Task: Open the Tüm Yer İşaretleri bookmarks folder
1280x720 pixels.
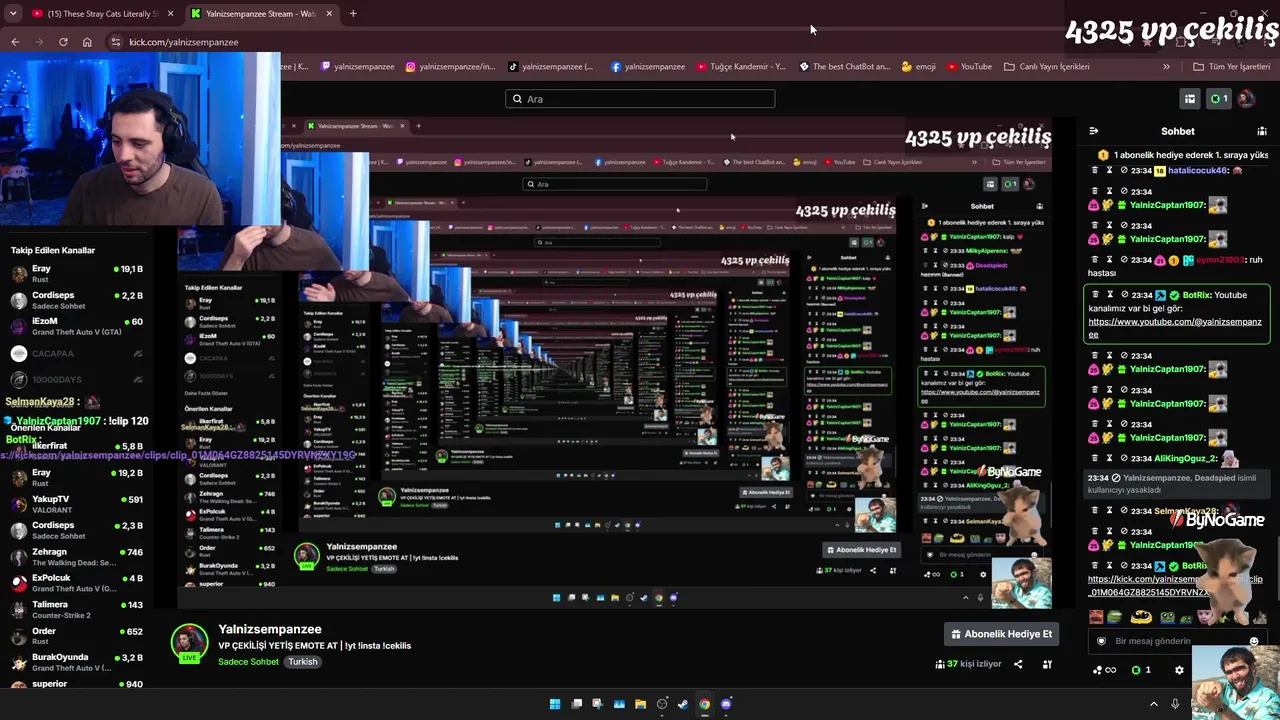Action: [x=1232, y=67]
